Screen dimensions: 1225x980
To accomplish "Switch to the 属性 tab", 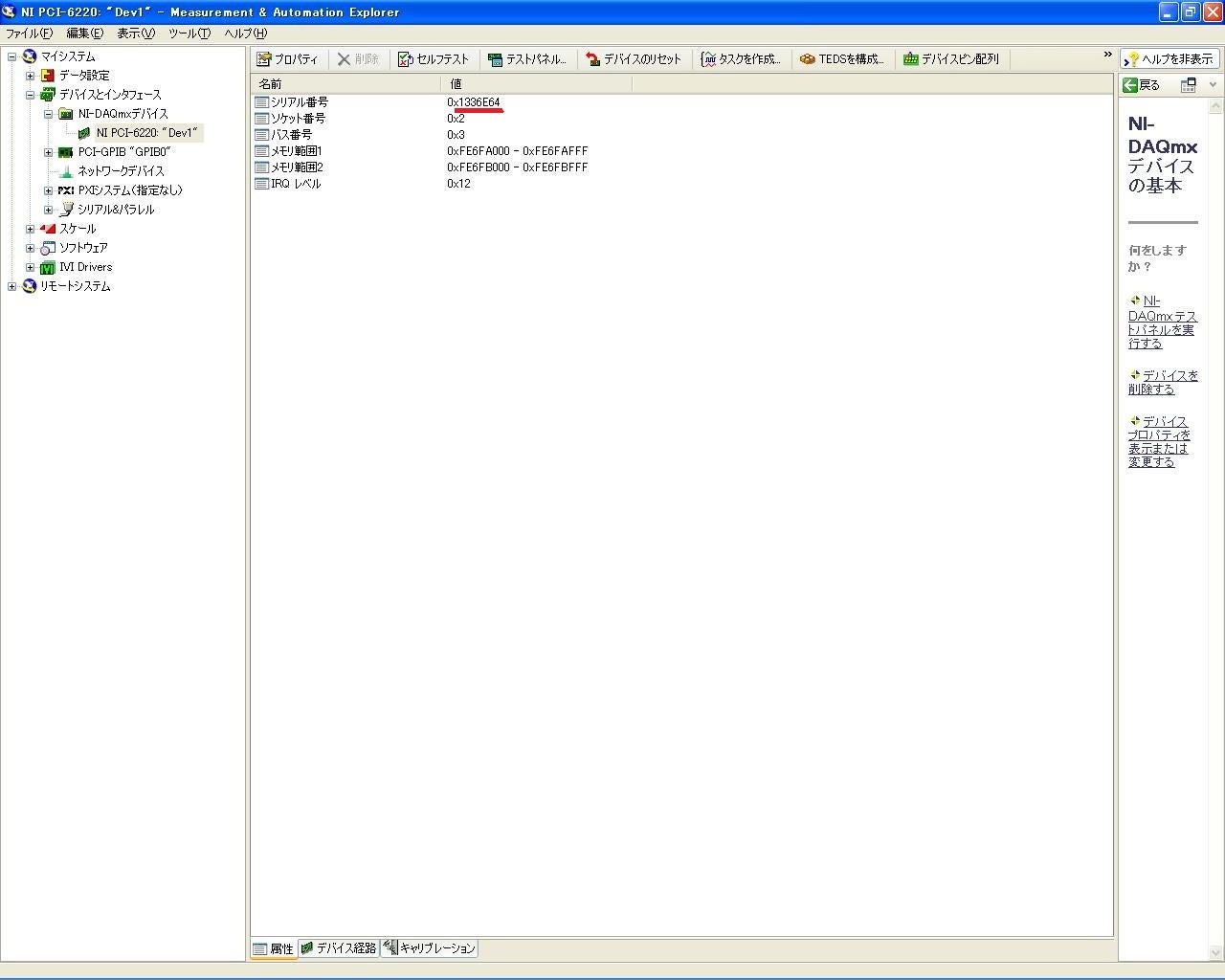I will tap(274, 948).
